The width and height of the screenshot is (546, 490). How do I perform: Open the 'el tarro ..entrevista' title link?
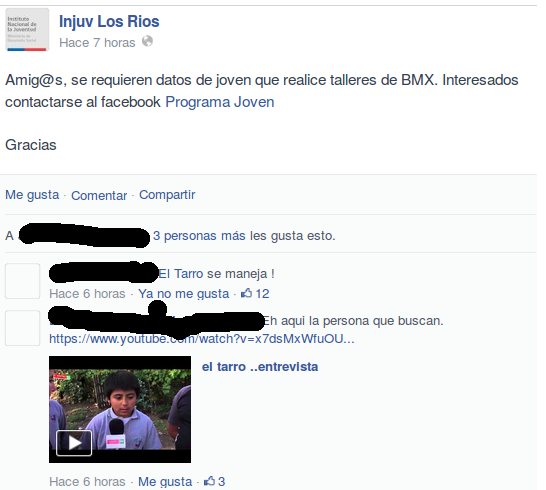(260, 367)
